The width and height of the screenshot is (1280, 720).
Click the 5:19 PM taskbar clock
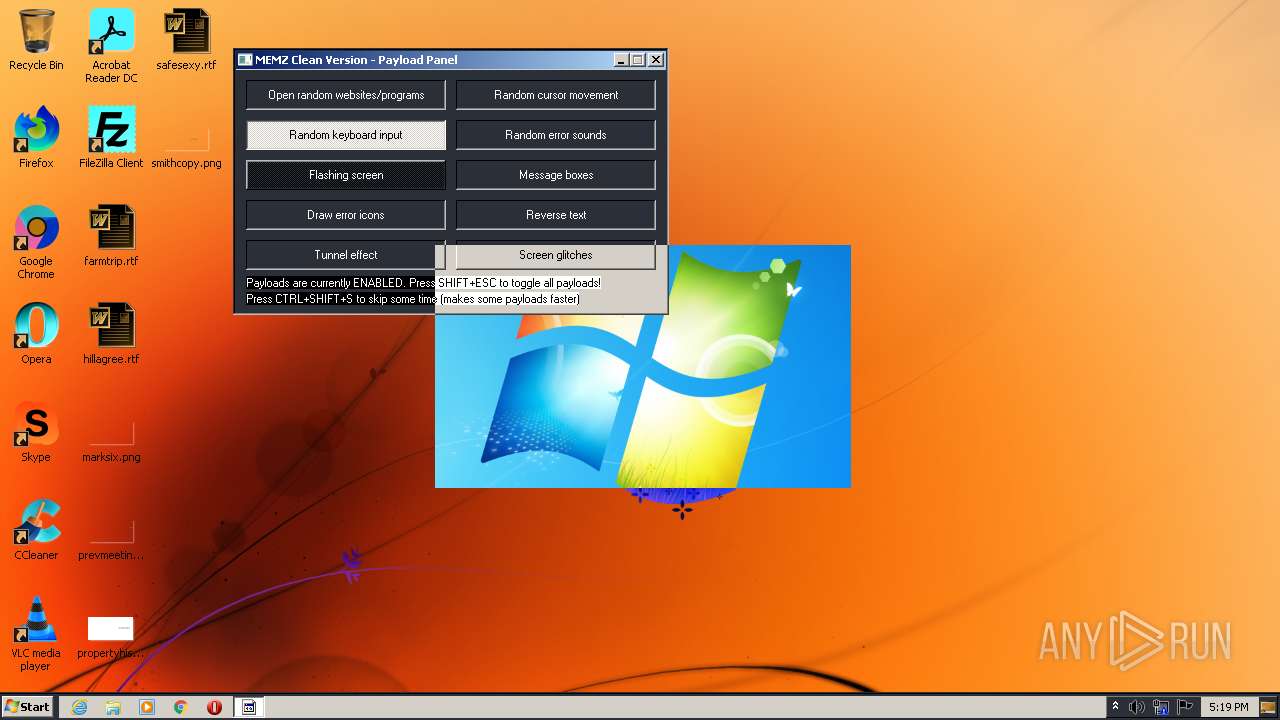pos(1228,707)
